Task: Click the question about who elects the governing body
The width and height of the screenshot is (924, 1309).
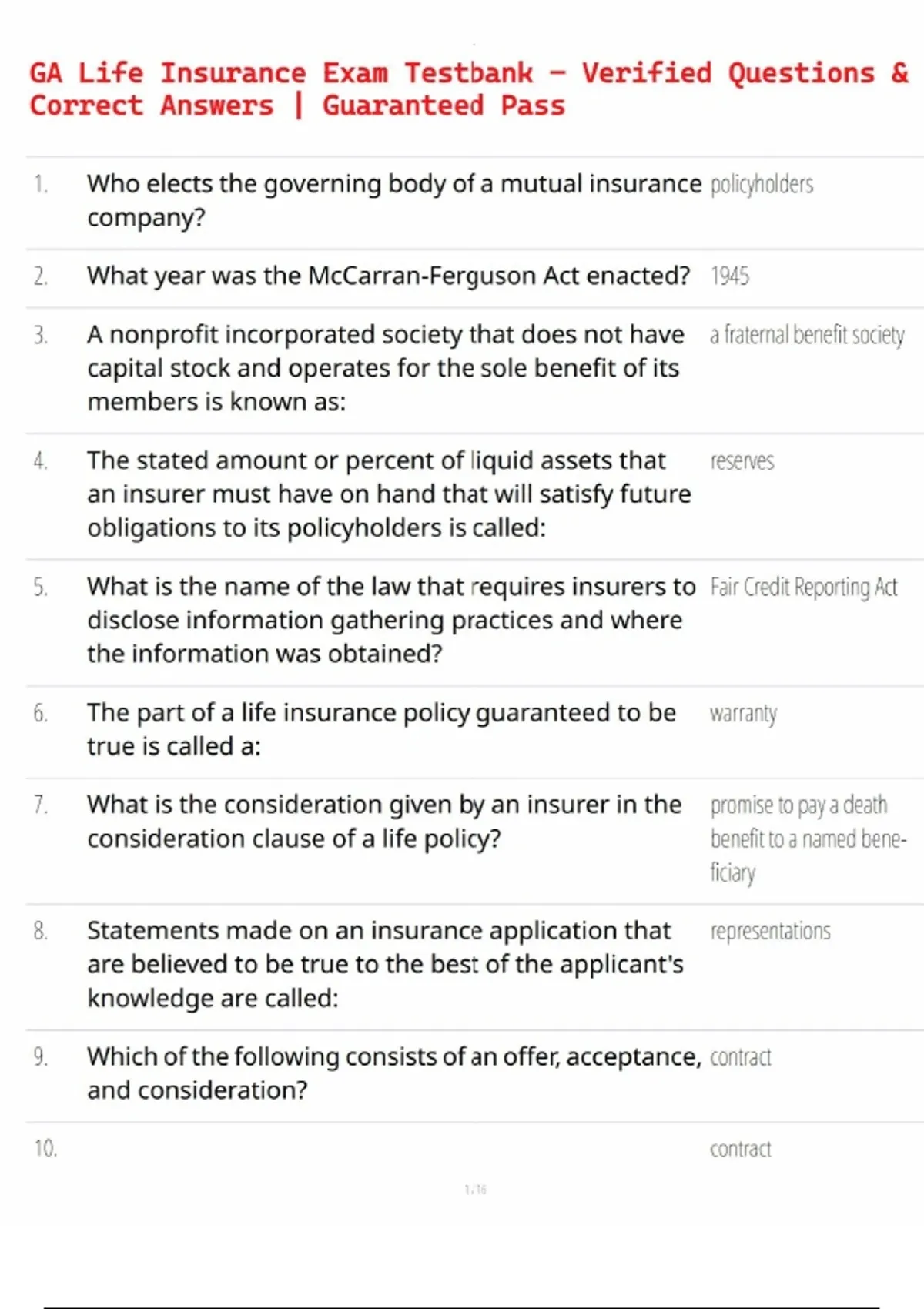Action: 393,200
